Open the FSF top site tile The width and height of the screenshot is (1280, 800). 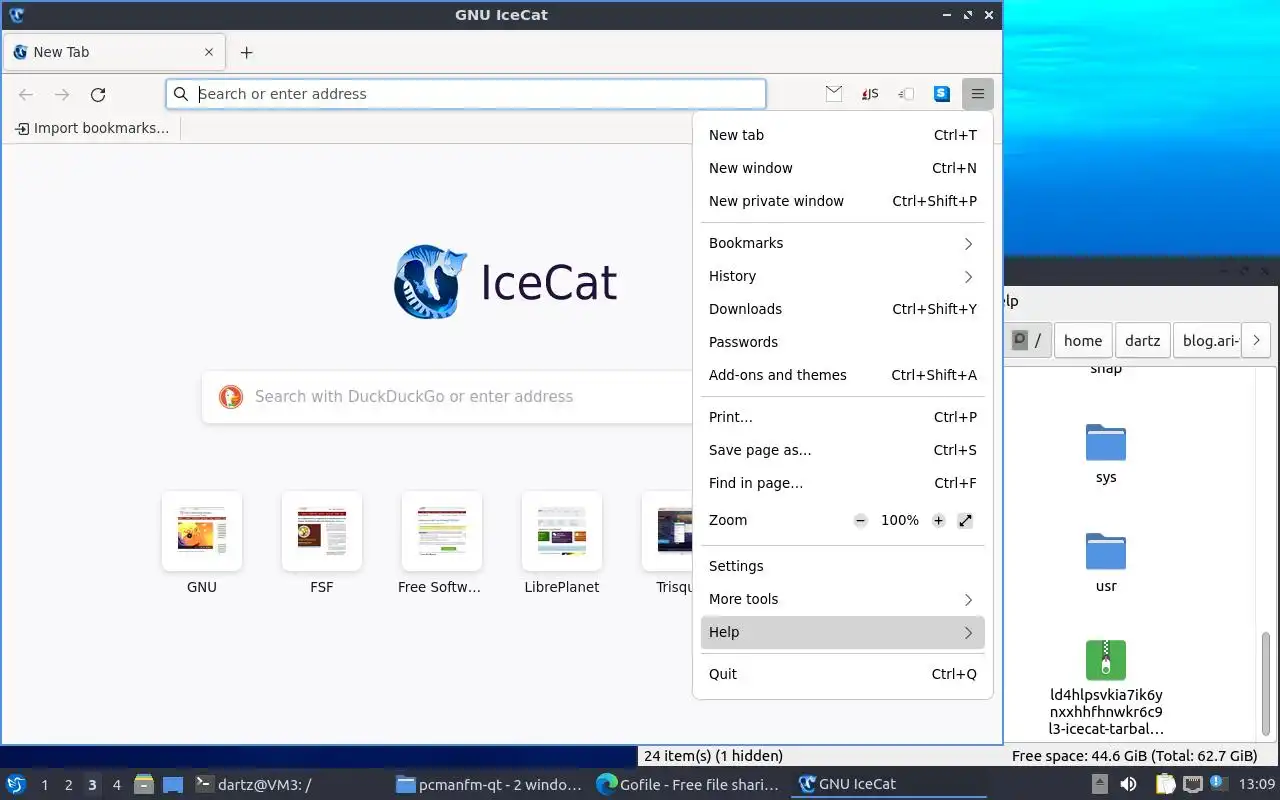pos(322,544)
